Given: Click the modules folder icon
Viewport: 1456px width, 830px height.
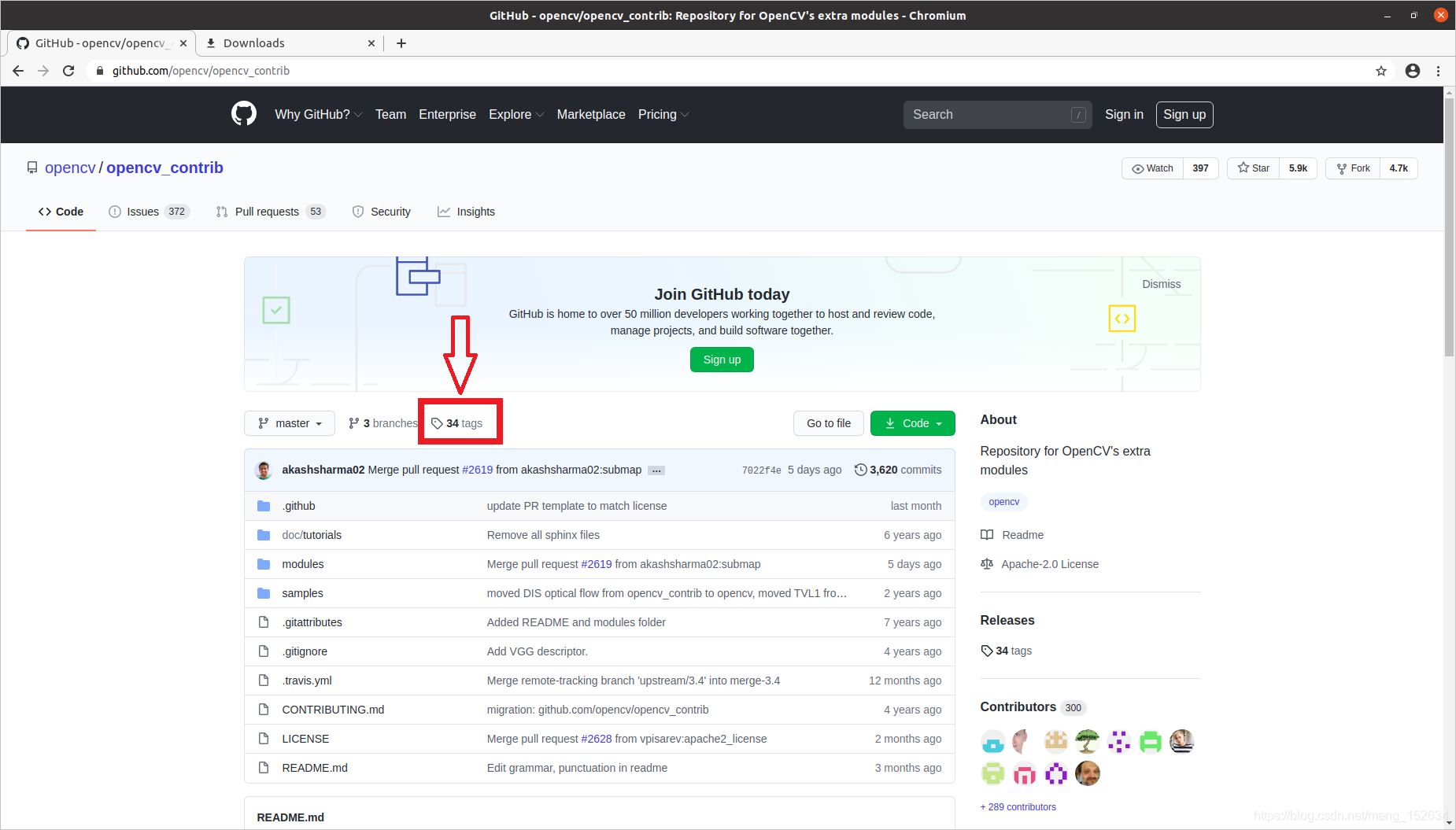Looking at the screenshot, I should [x=264, y=564].
